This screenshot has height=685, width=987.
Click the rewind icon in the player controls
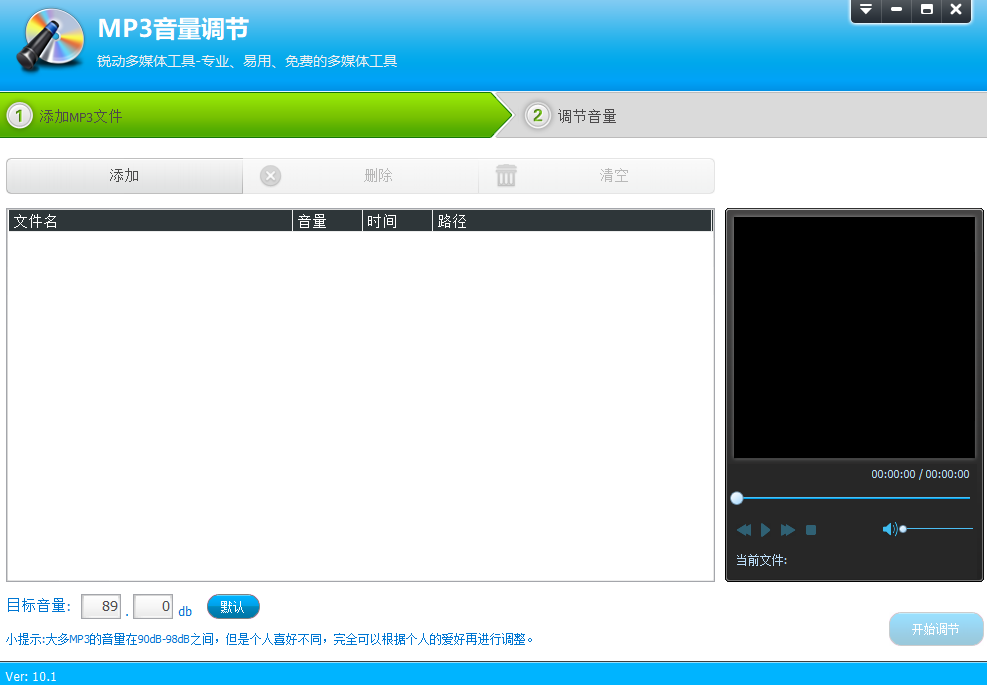(743, 529)
